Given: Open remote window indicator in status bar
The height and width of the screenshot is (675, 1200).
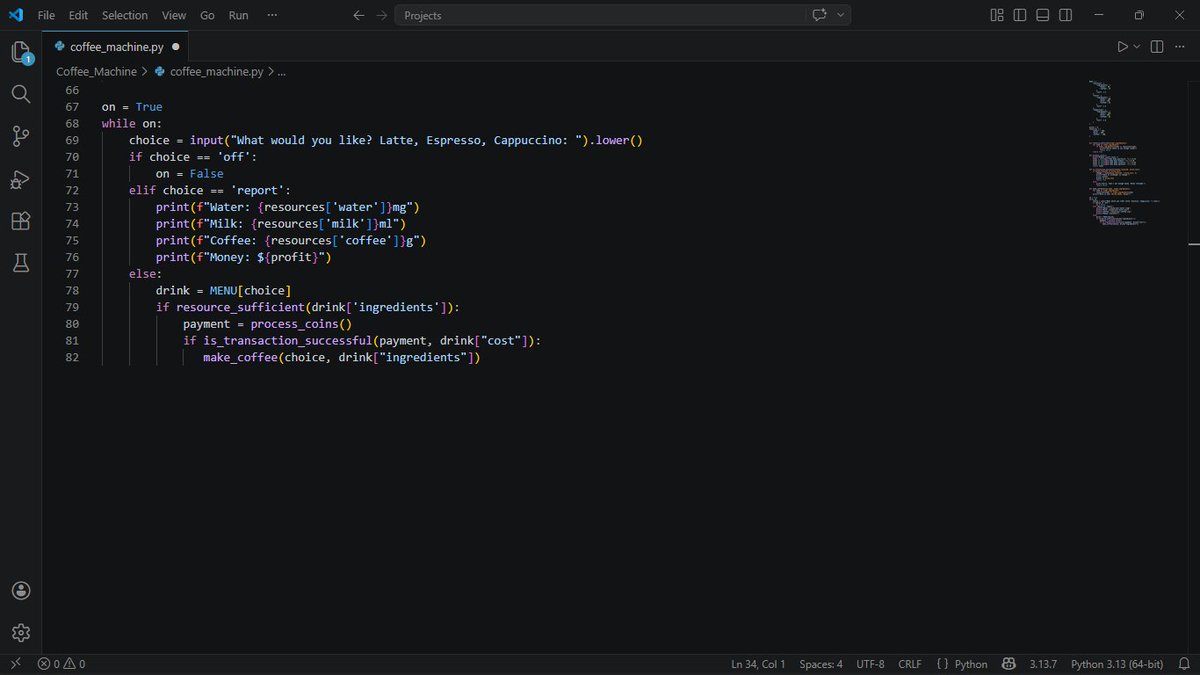Looking at the screenshot, I should coord(15,664).
